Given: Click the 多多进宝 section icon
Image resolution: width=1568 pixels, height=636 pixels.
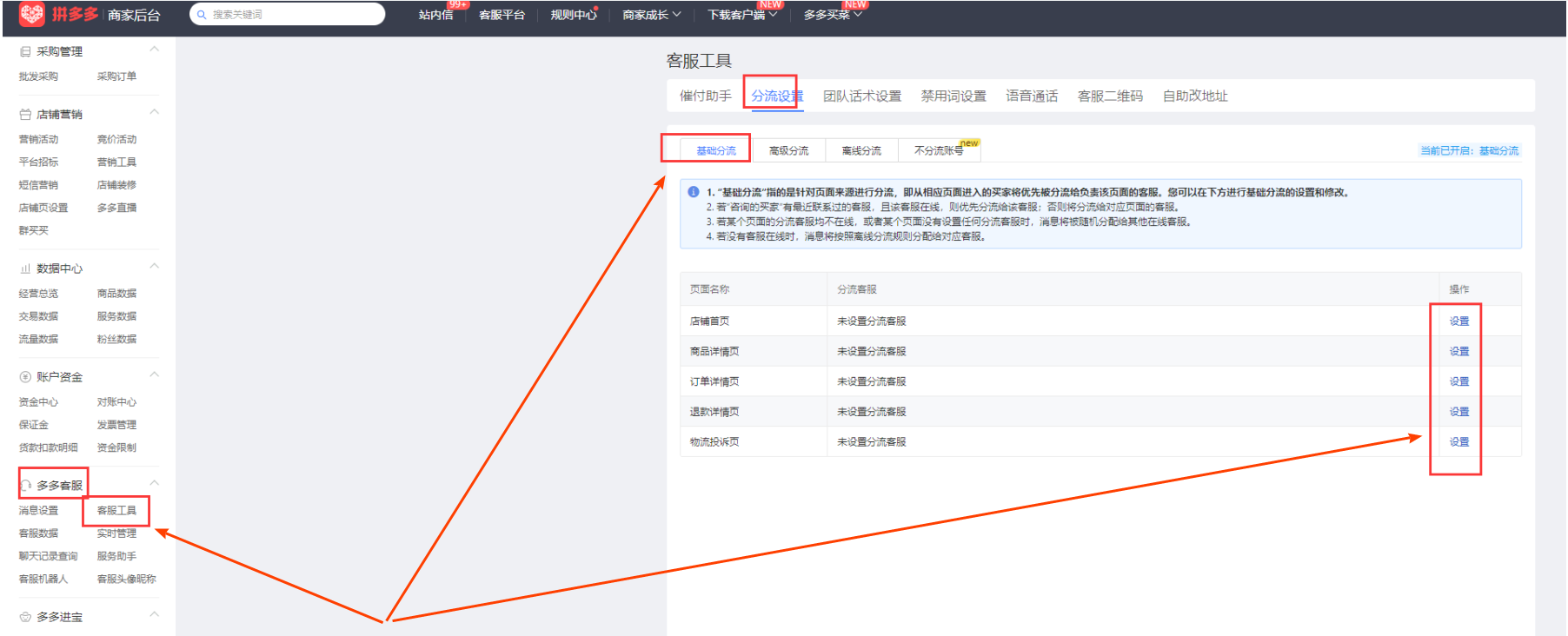Looking at the screenshot, I should pyautogui.click(x=25, y=617).
